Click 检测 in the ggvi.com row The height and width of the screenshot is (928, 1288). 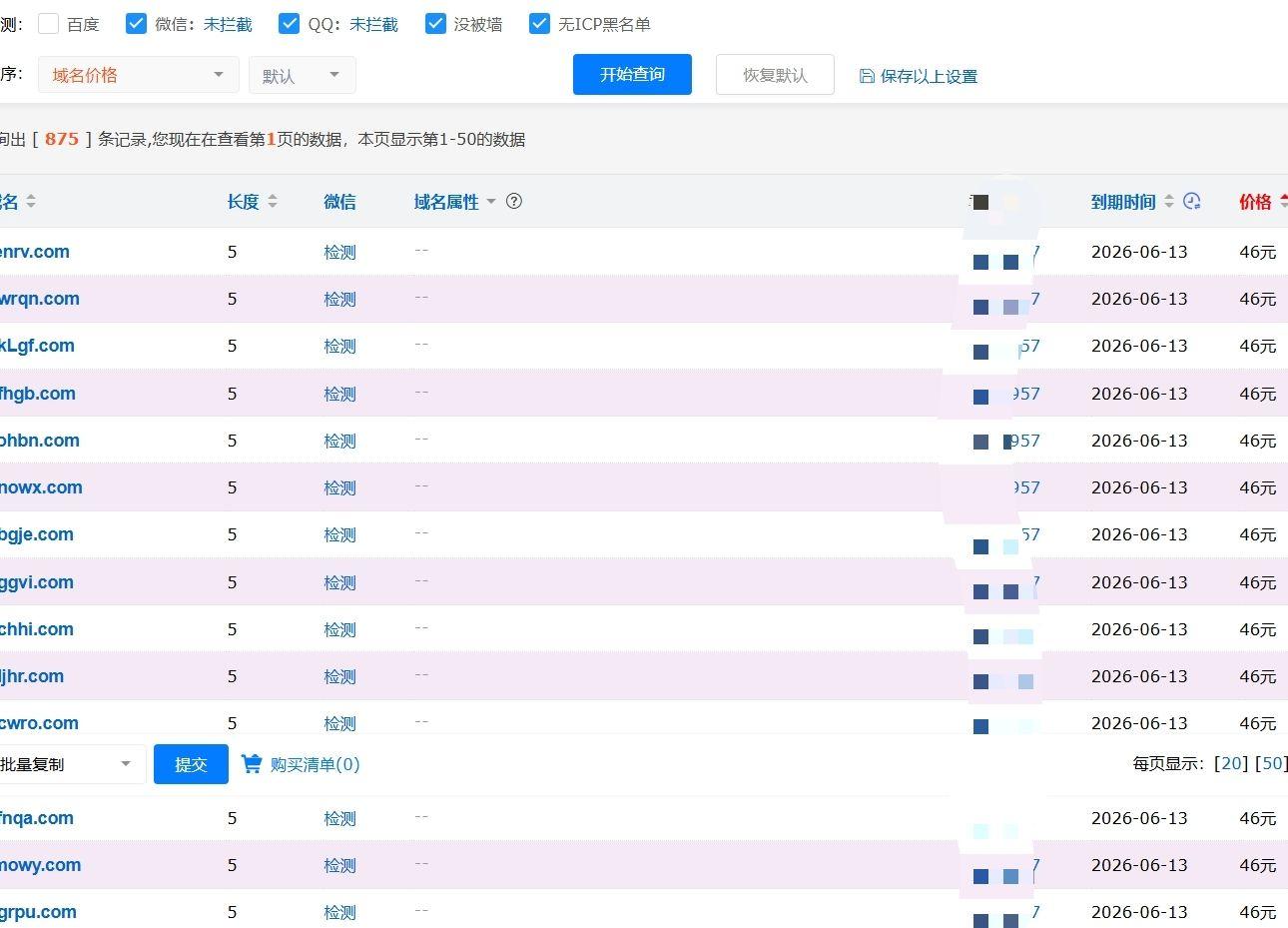pyautogui.click(x=339, y=582)
